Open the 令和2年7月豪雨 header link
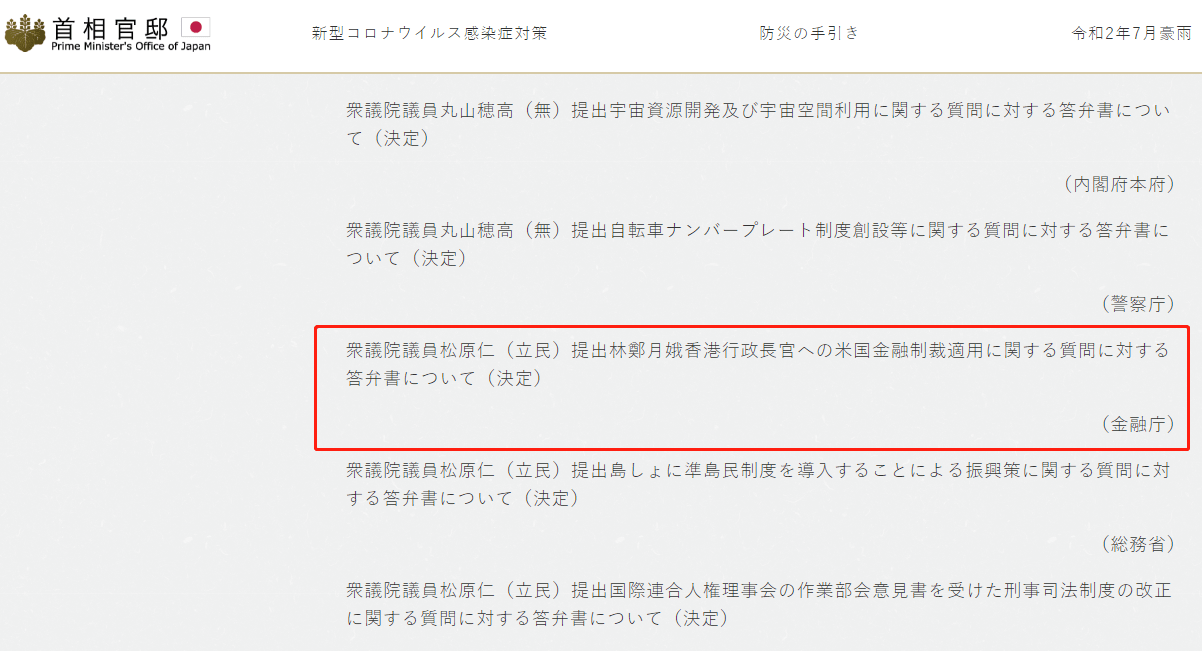Viewport: 1202px width, 651px height. point(1132,33)
